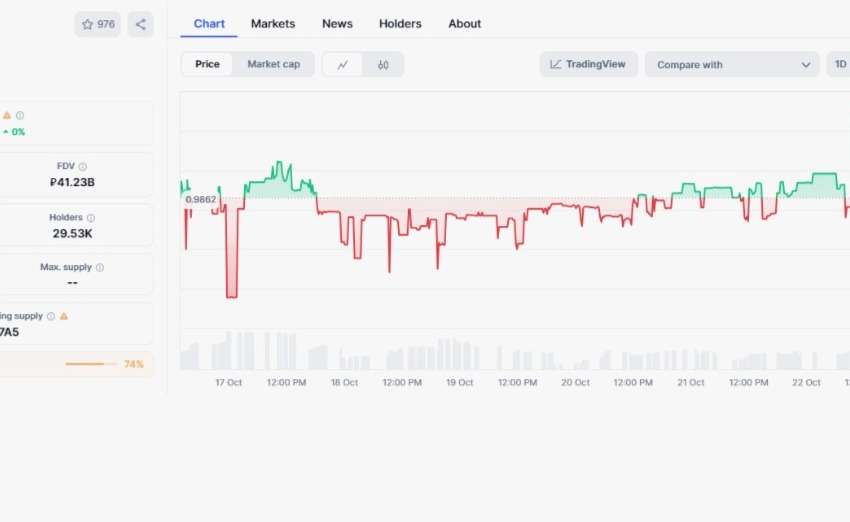
Task: Click the info icon next to Holders
Action: (x=91, y=218)
